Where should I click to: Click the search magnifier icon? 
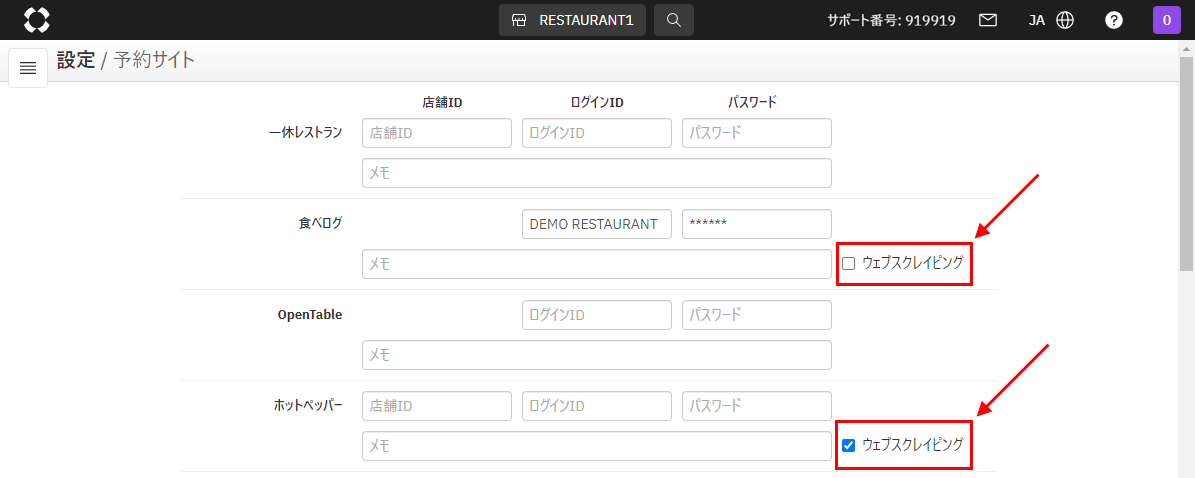coord(674,20)
